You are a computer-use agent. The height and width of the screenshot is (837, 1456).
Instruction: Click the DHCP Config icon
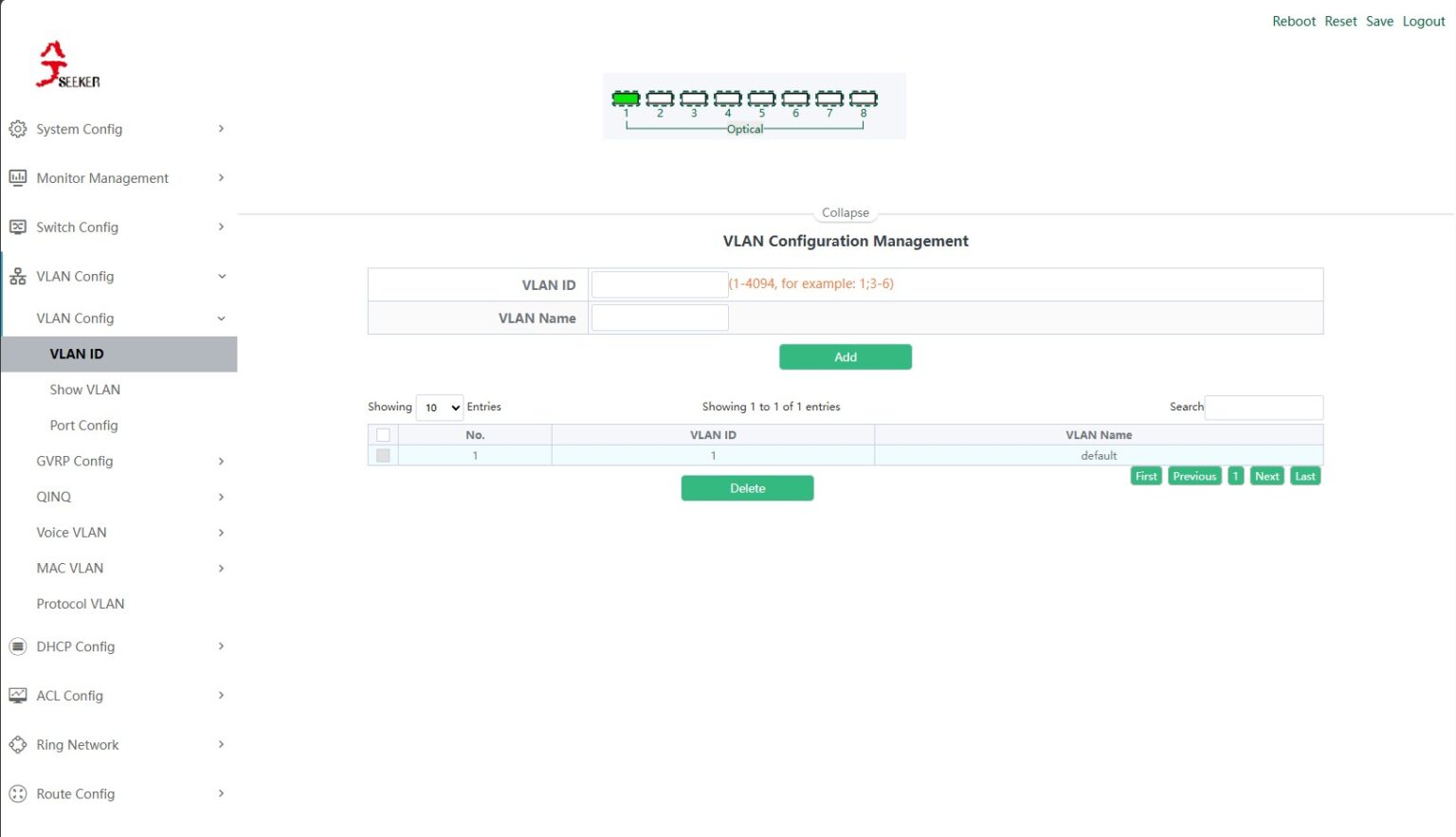(17, 646)
